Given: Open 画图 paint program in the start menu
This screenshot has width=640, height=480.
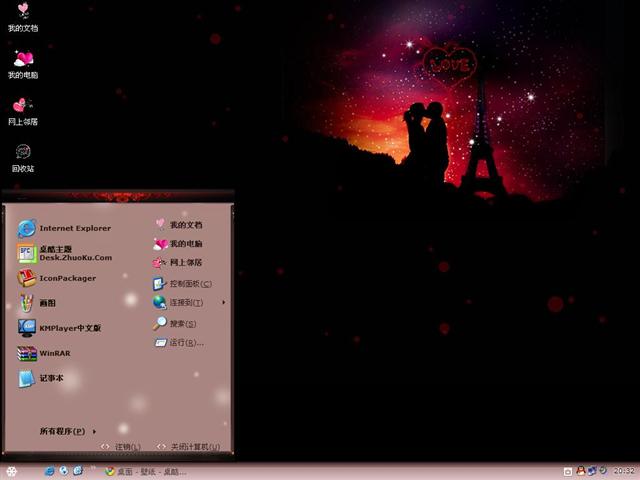Looking at the screenshot, I should 37,303.
